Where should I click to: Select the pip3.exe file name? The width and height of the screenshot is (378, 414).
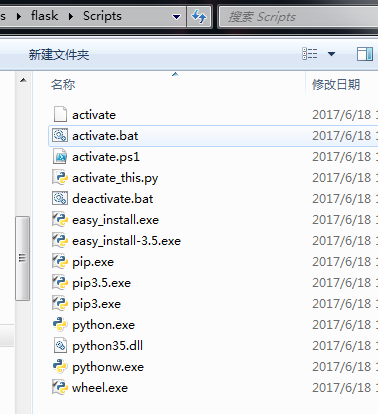pos(96,304)
